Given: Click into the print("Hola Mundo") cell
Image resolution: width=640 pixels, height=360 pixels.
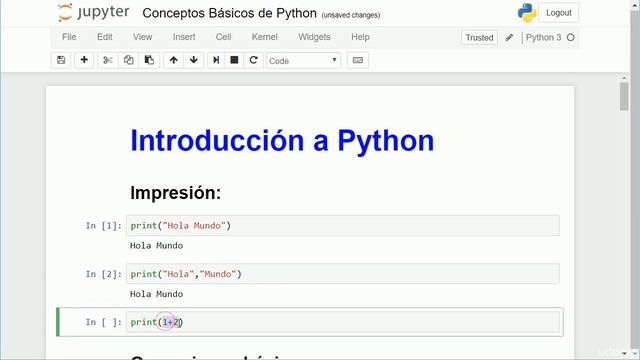Looking at the screenshot, I should coord(342,226).
